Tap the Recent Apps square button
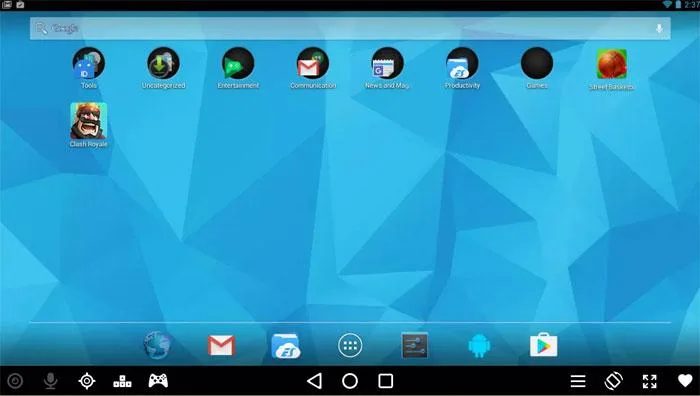Image resolution: width=700 pixels, height=396 pixels. (386, 381)
